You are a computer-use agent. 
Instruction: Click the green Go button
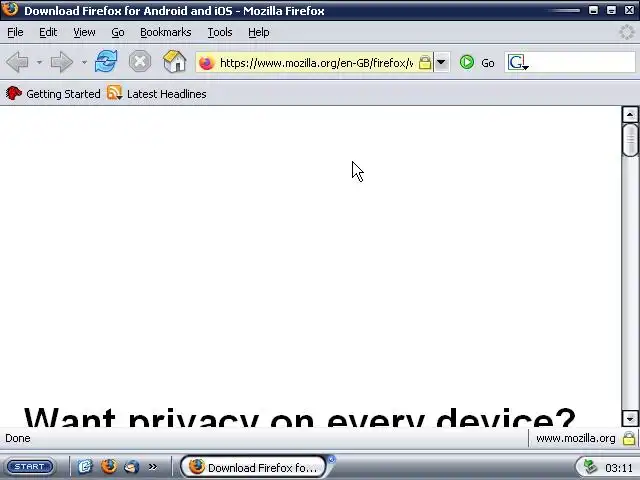tap(477, 63)
